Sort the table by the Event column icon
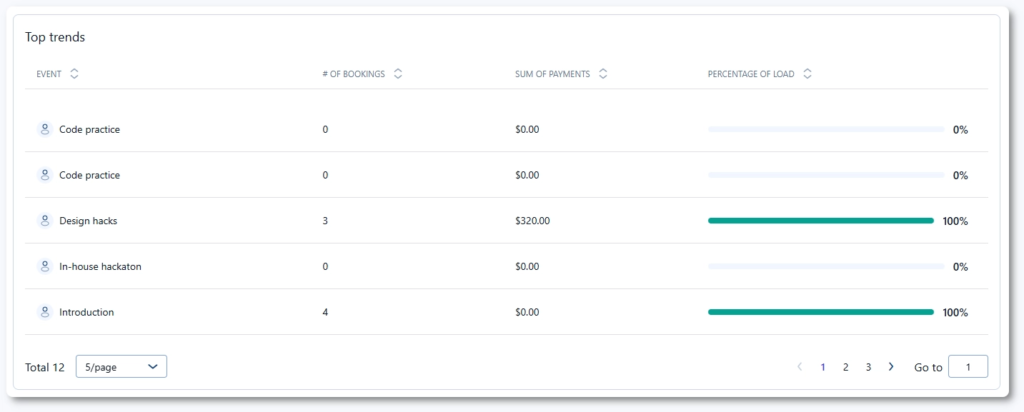This screenshot has width=1024, height=412. tap(75, 74)
